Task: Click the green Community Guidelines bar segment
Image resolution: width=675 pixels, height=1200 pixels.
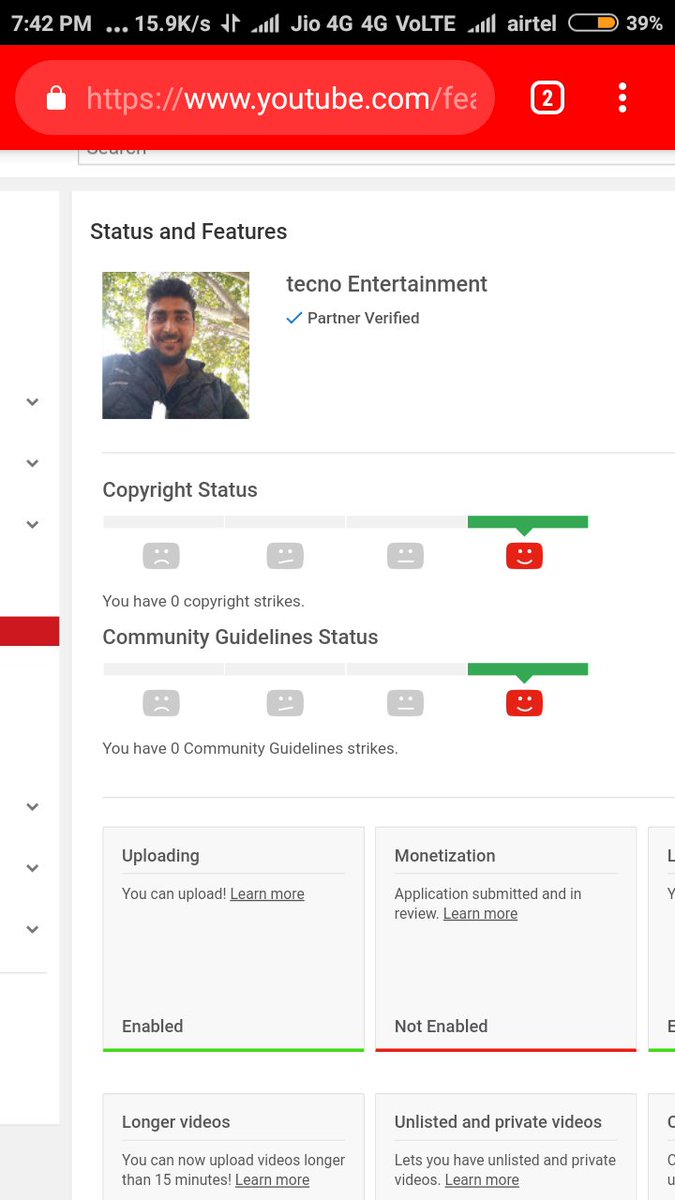Action: point(528,669)
